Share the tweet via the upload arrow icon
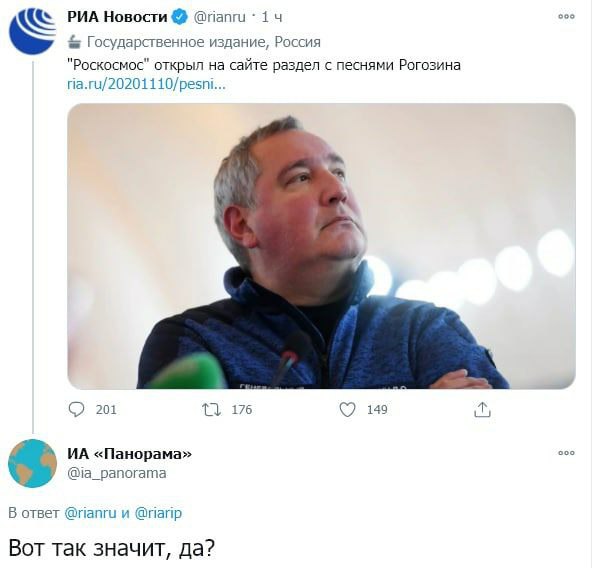The height and width of the screenshot is (568, 595). click(482, 410)
